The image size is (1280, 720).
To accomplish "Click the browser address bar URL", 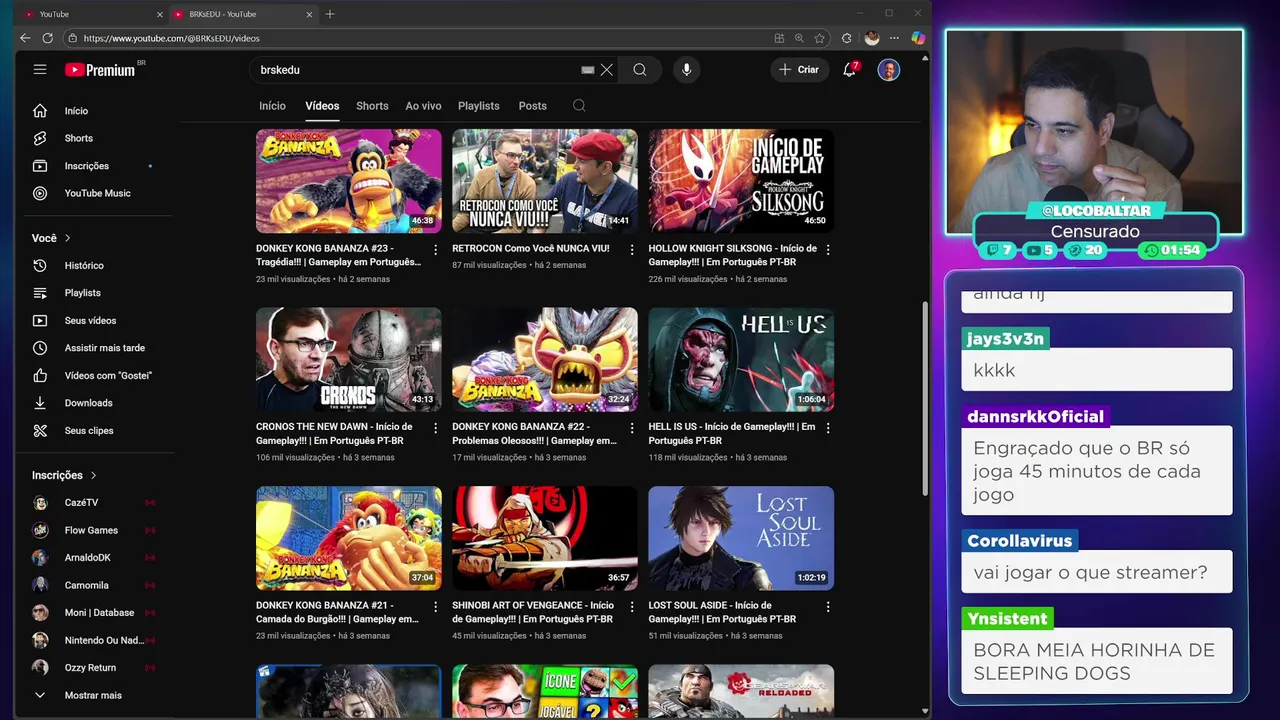I will click(x=172, y=38).
